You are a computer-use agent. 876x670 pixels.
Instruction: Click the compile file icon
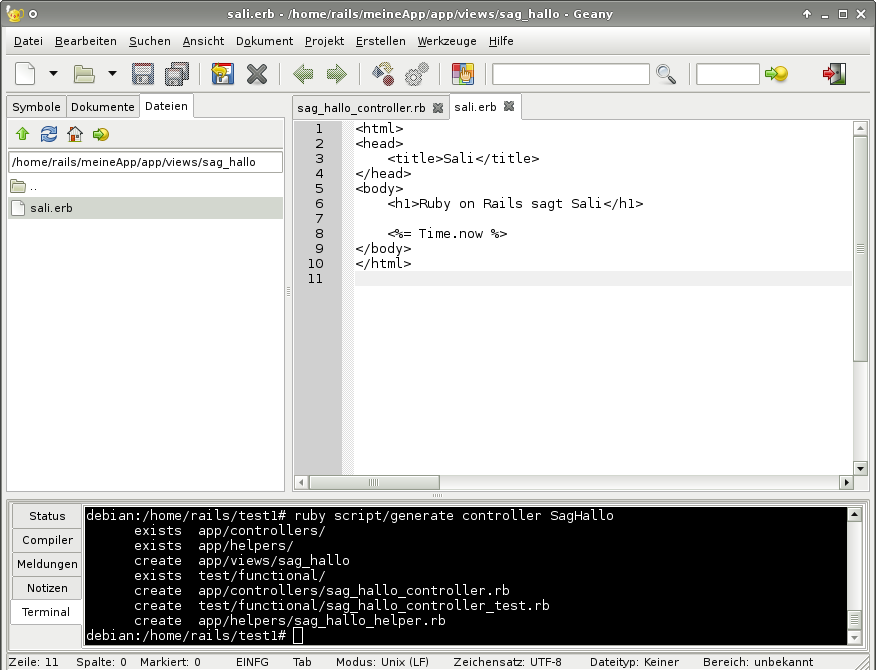click(x=383, y=74)
